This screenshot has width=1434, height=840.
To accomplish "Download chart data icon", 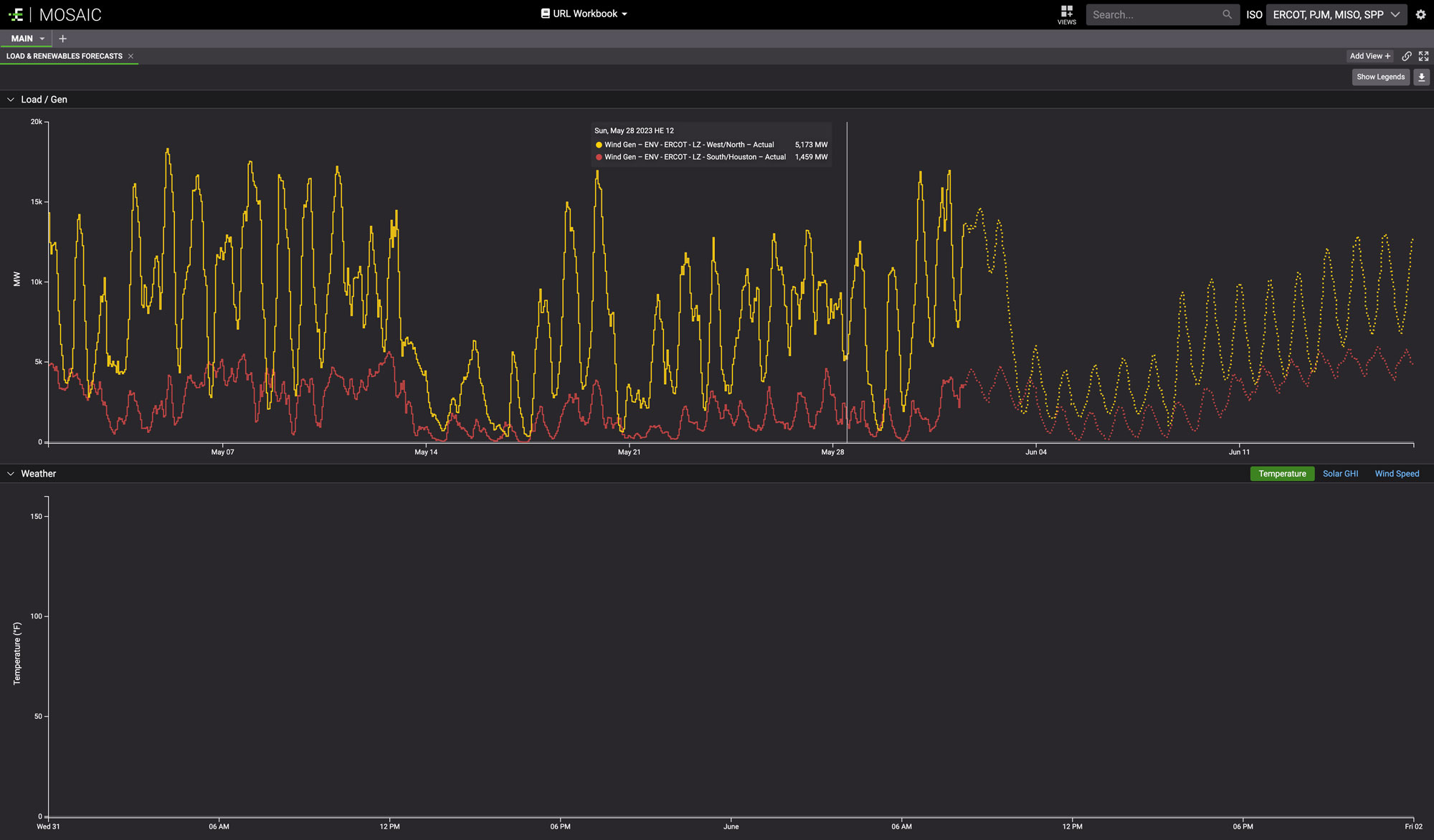I will click(1421, 77).
